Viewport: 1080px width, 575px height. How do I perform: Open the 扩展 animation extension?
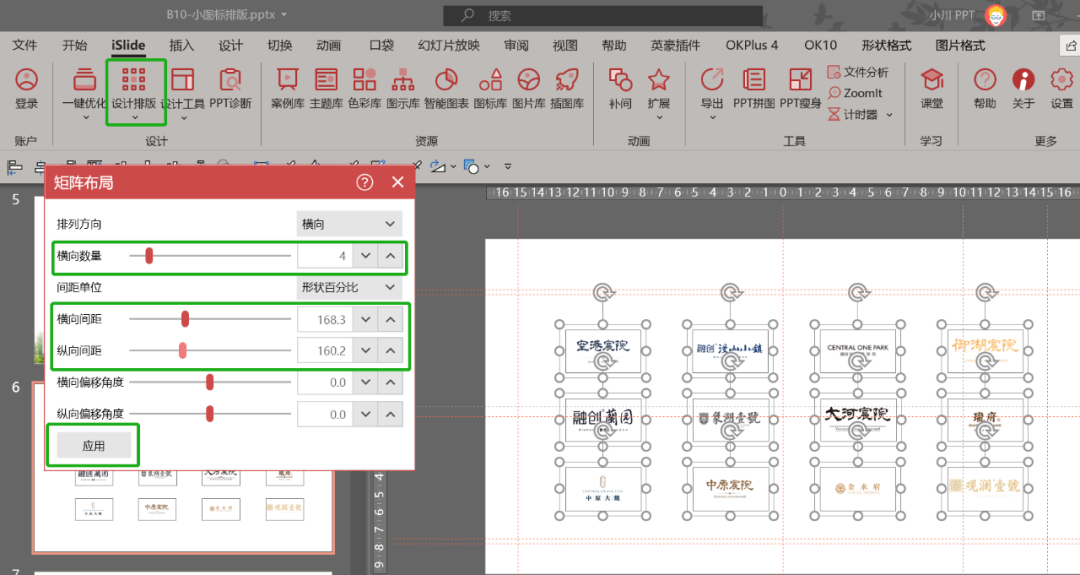pos(659,93)
